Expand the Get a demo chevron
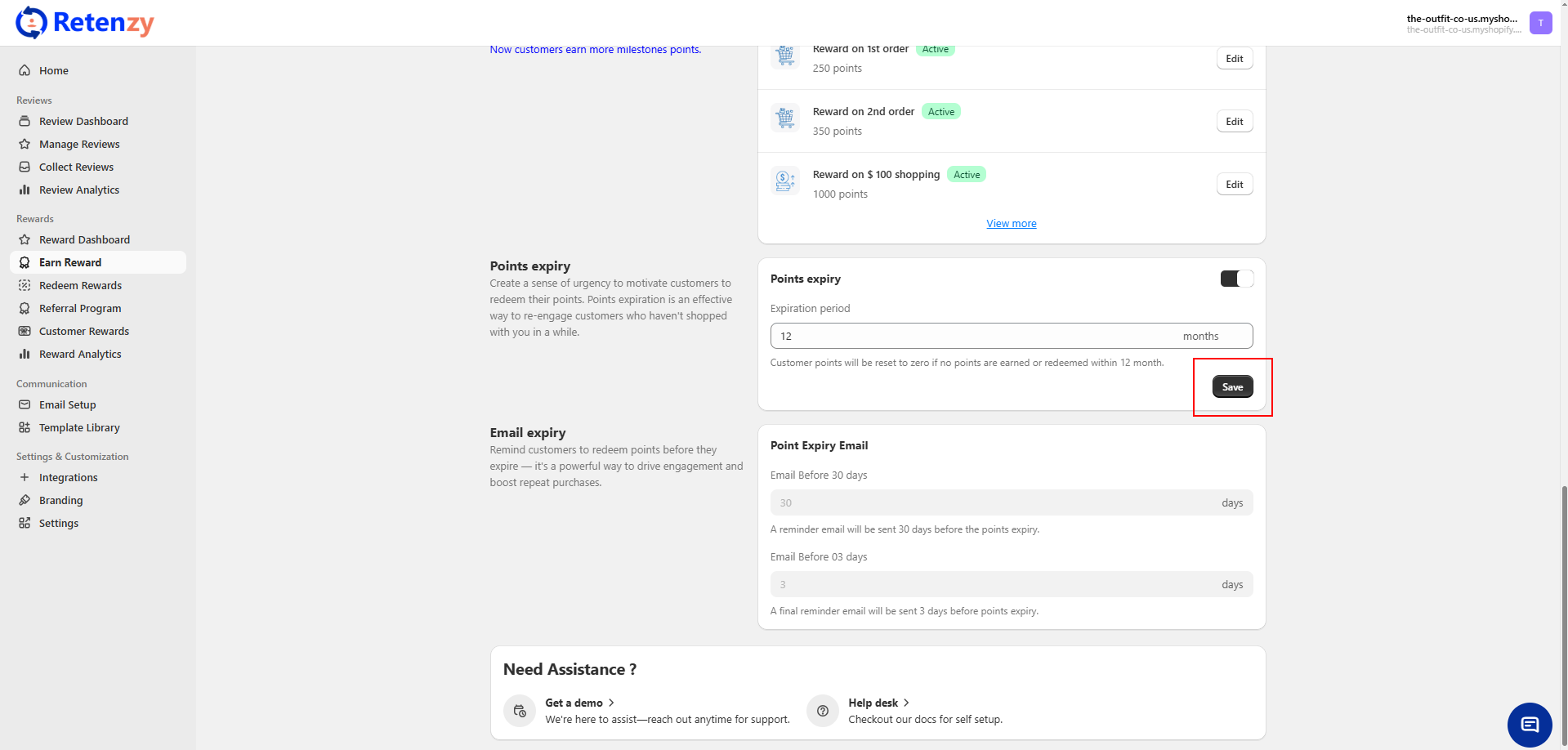Image resolution: width=1568 pixels, height=750 pixels. pos(611,703)
